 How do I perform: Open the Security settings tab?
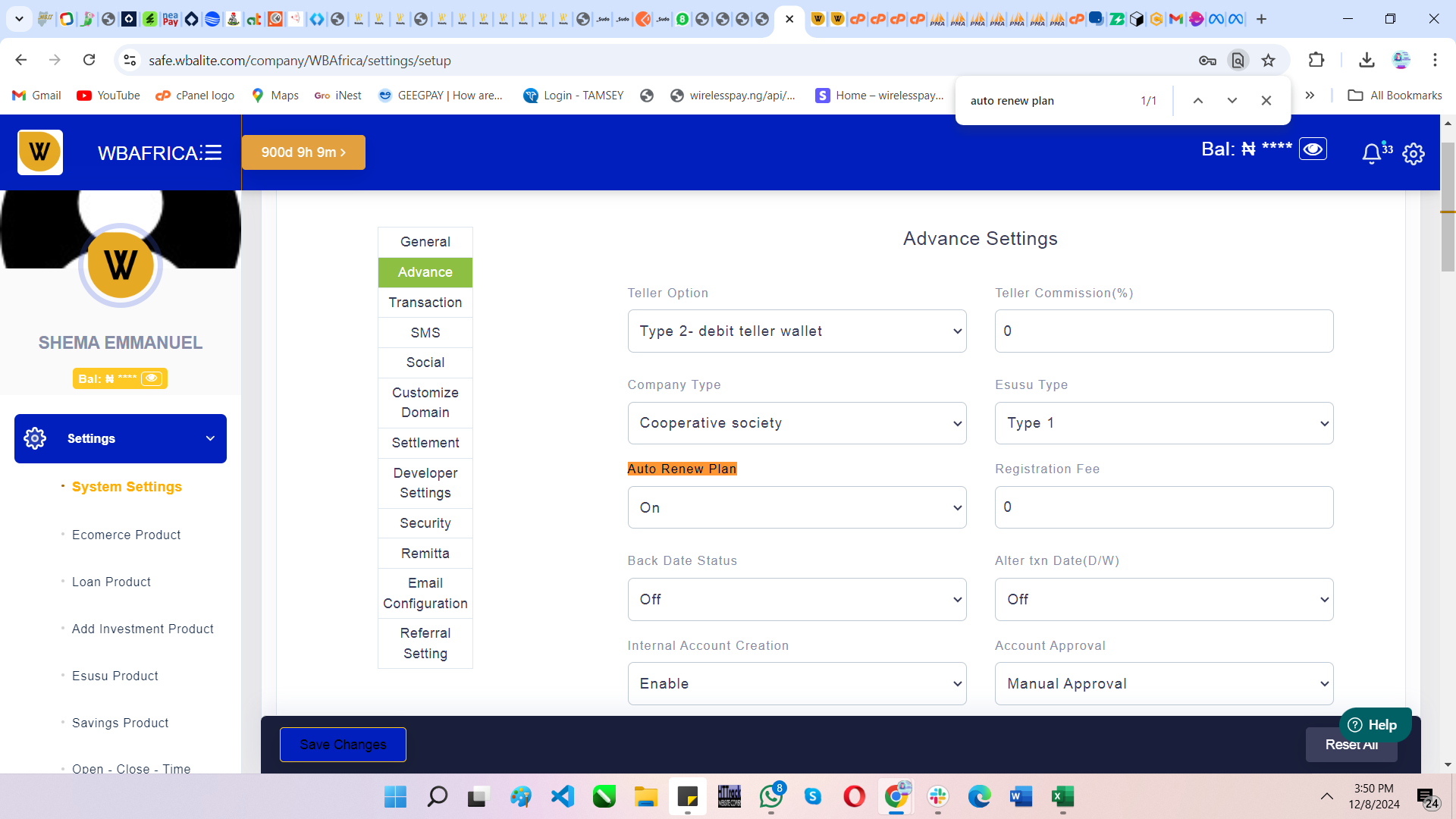tap(425, 523)
